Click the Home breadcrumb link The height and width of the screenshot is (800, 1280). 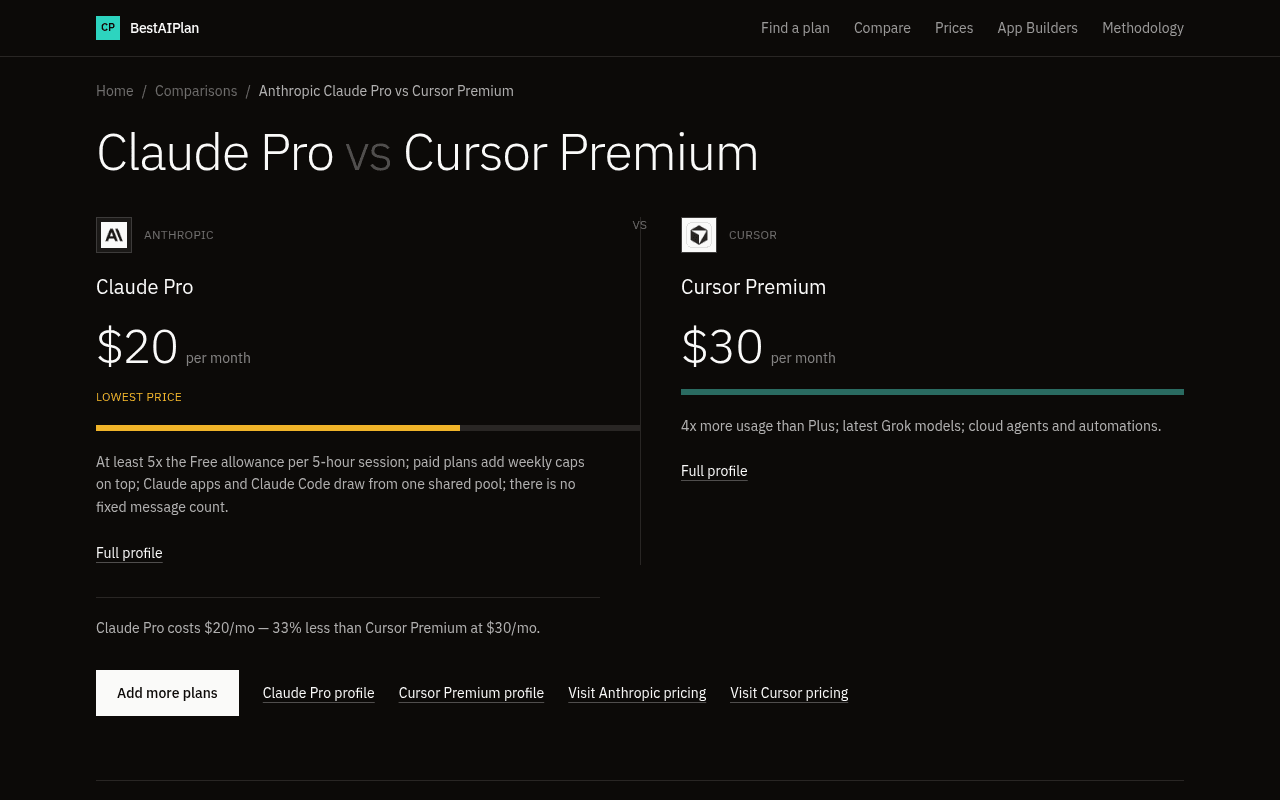pyautogui.click(x=115, y=91)
